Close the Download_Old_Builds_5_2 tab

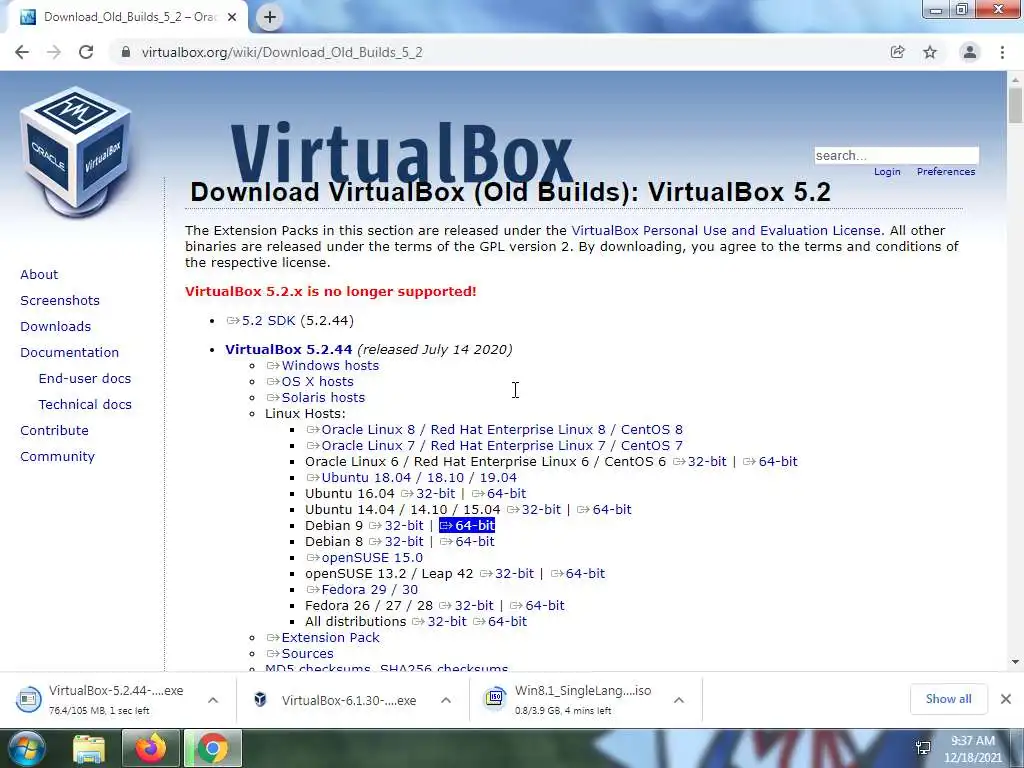(x=232, y=17)
